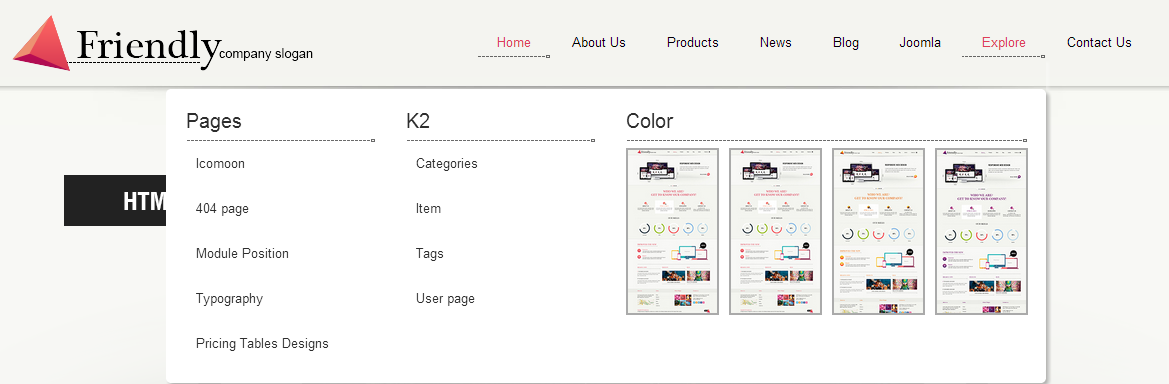This screenshot has height=384, width=1169.
Task: Click the Joomla navigation item
Action: (x=920, y=43)
